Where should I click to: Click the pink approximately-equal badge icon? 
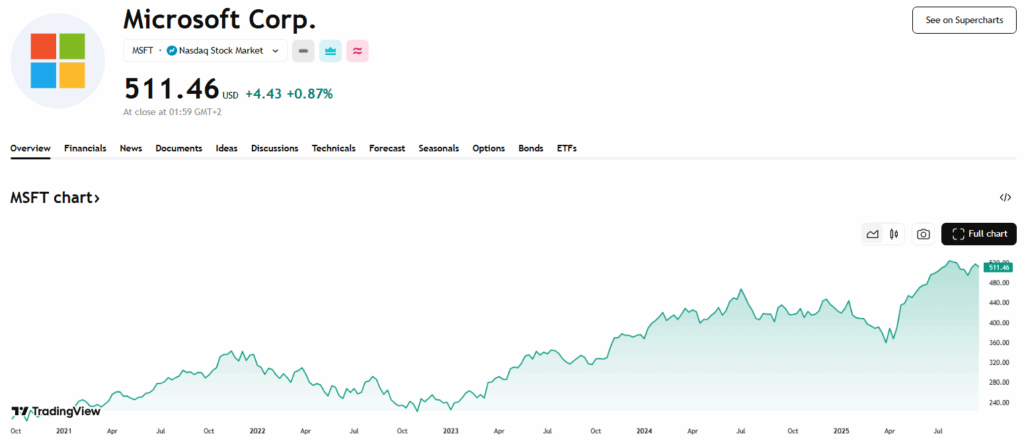[x=357, y=50]
